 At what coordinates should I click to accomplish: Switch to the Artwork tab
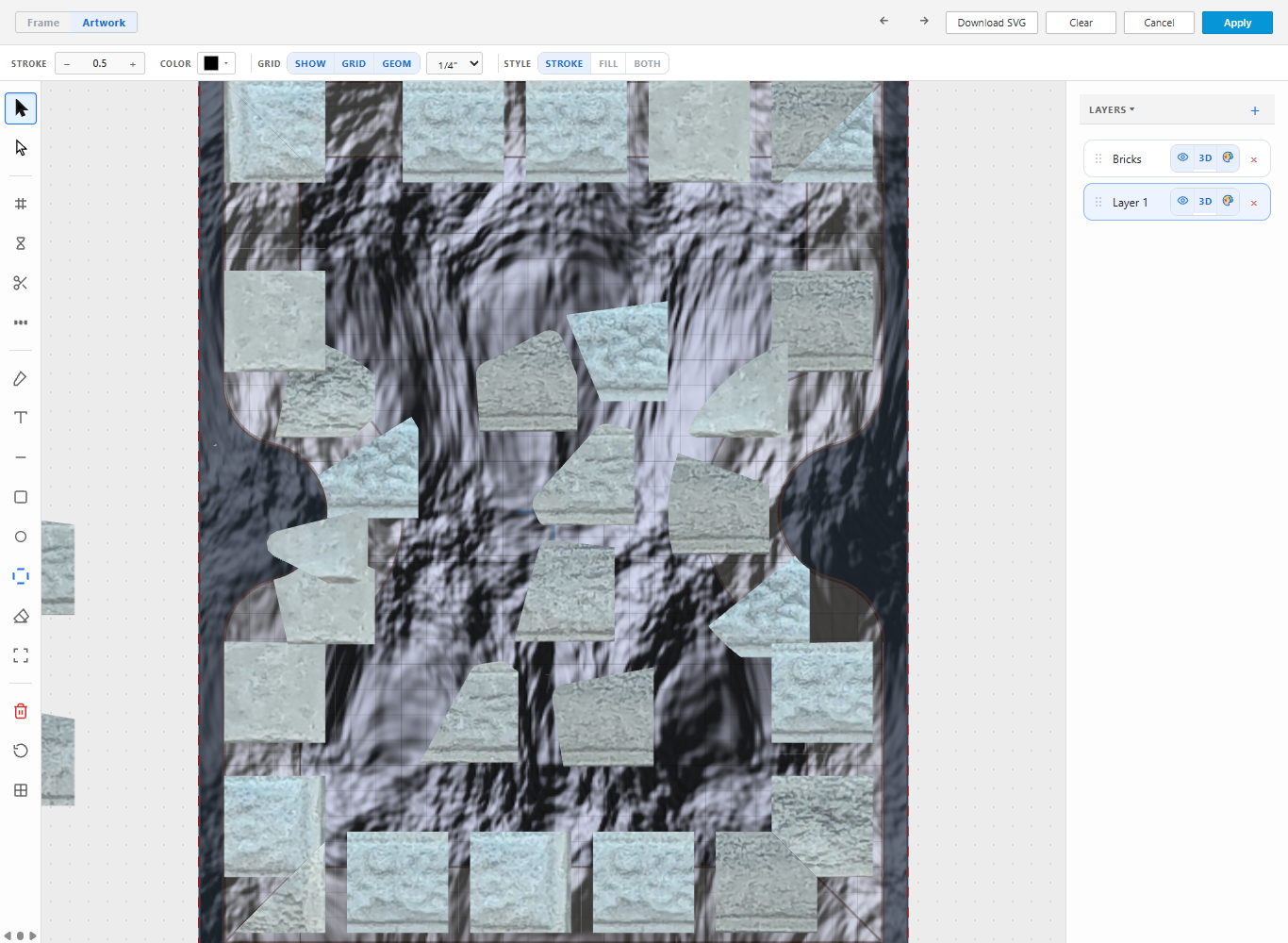(x=104, y=22)
